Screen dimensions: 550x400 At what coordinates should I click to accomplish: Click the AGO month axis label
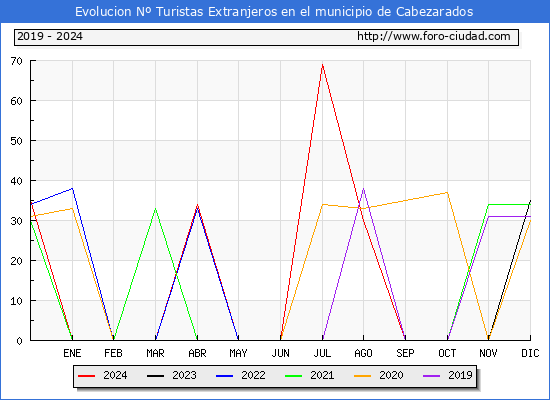363,353
